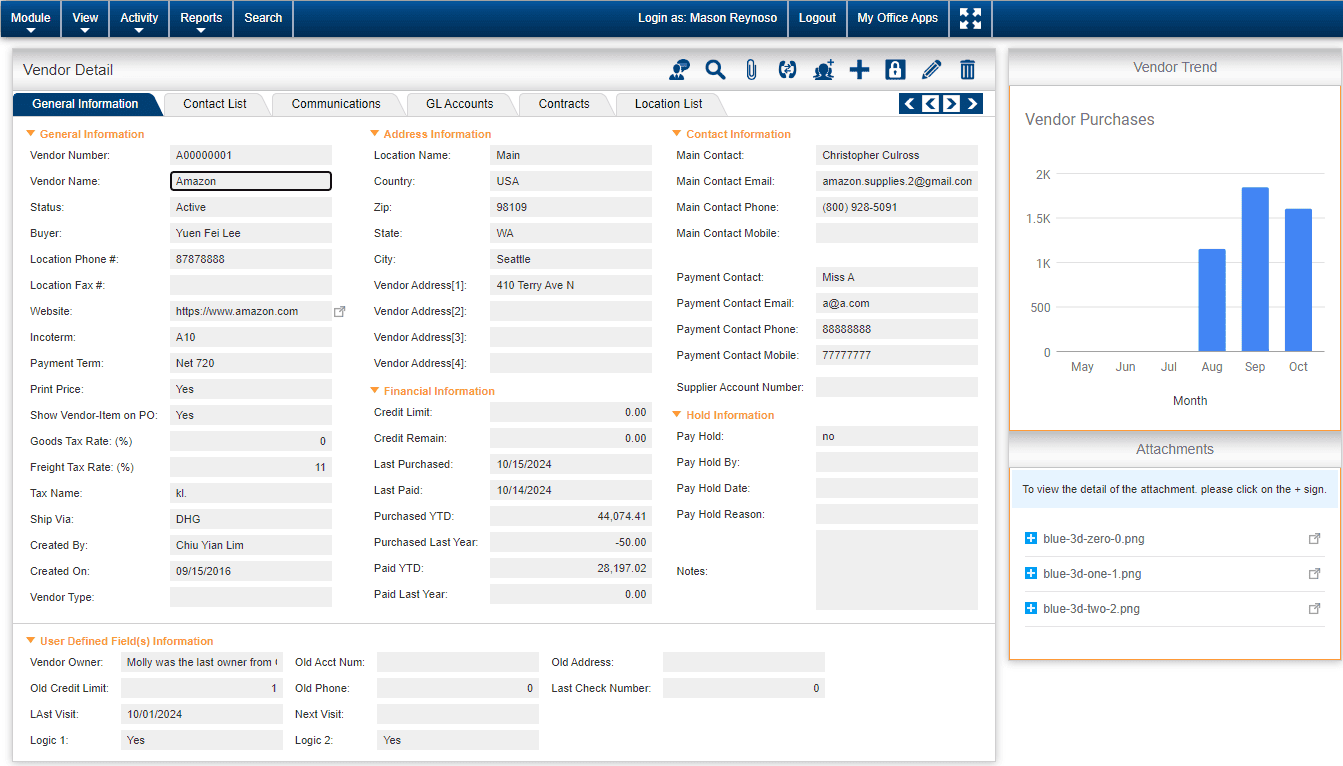Click the Logout button
The height and width of the screenshot is (766, 1343).
pyautogui.click(x=817, y=18)
